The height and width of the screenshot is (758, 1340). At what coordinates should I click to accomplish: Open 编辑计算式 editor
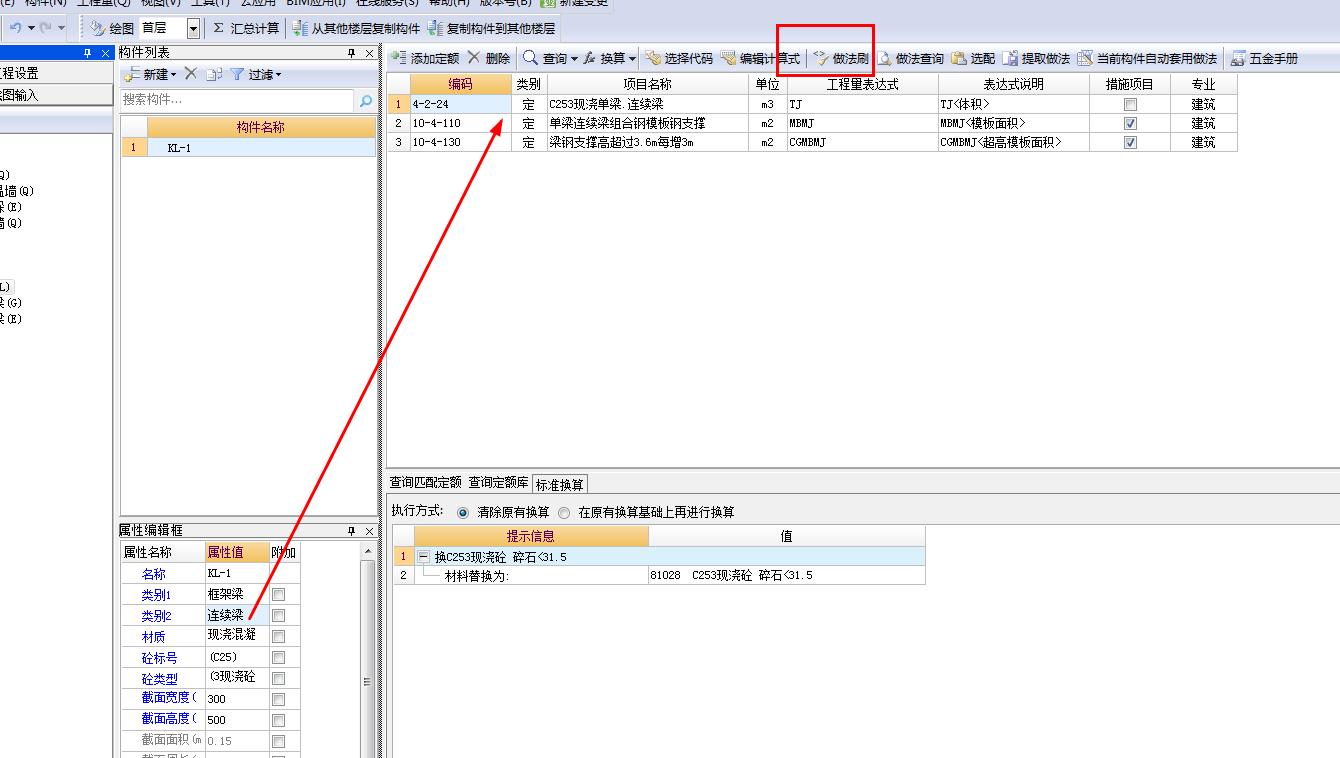point(761,58)
